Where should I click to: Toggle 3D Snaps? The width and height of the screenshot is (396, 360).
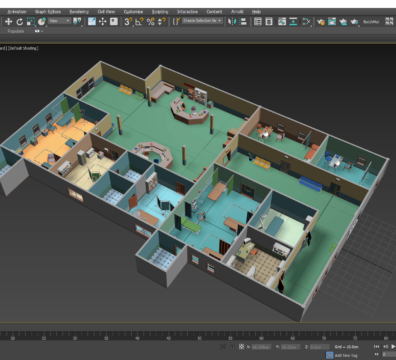[x=128, y=22]
